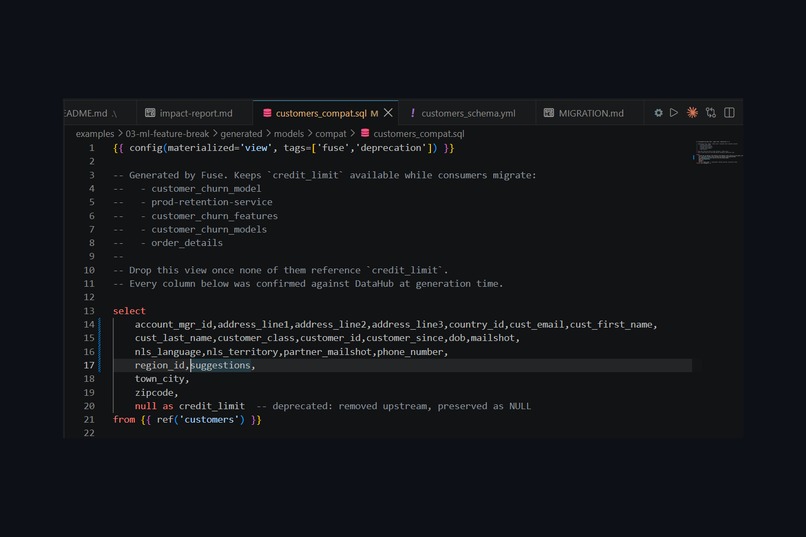806x537 pixels.
Task: Click the markdown icon on impact-report.md tab
Action: (x=150, y=113)
